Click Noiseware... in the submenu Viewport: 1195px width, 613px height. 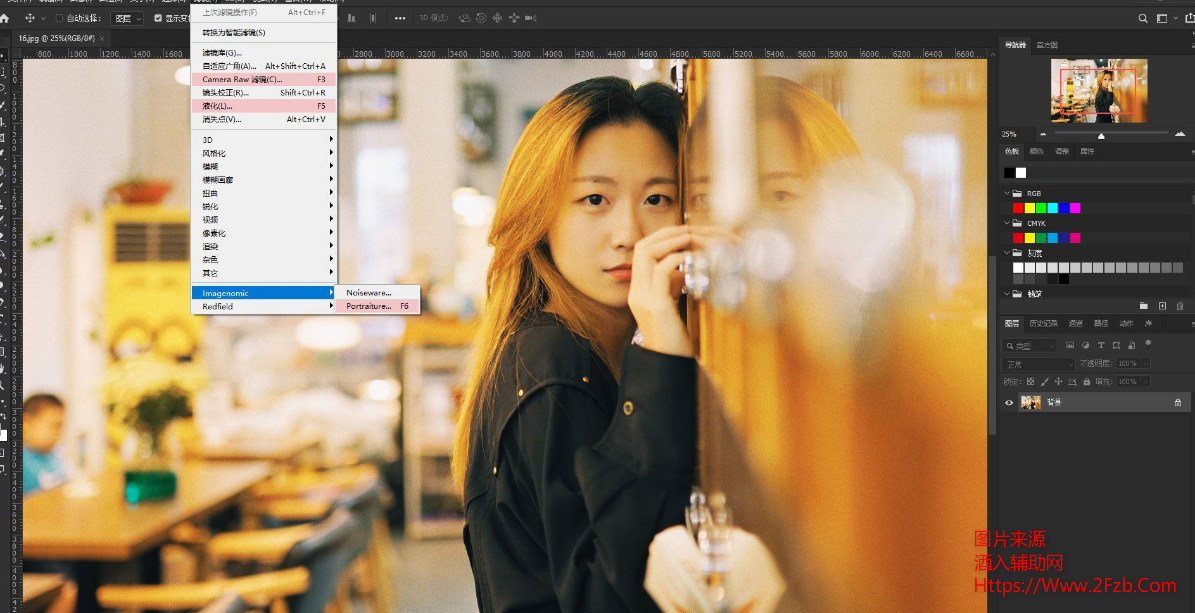click(x=369, y=293)
